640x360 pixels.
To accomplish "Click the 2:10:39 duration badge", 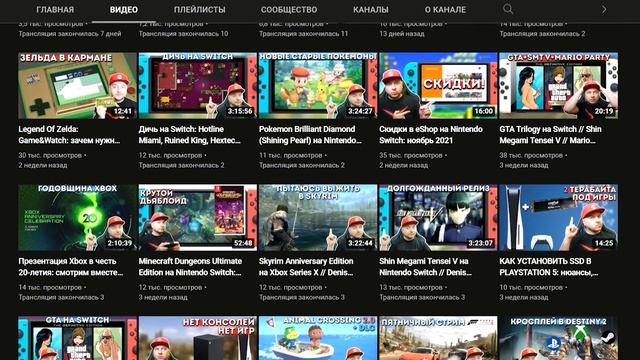I will [120, 243].
